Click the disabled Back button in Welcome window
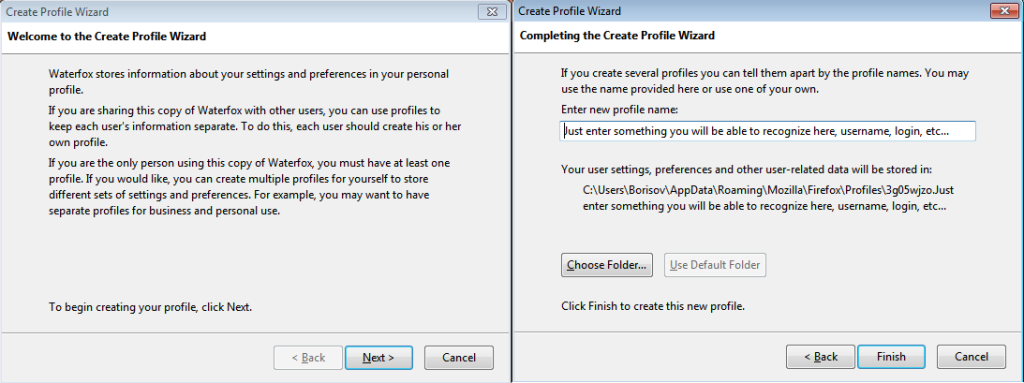Image resolution: width=1024 pixels, height=383 pixels. coord(308,358)
